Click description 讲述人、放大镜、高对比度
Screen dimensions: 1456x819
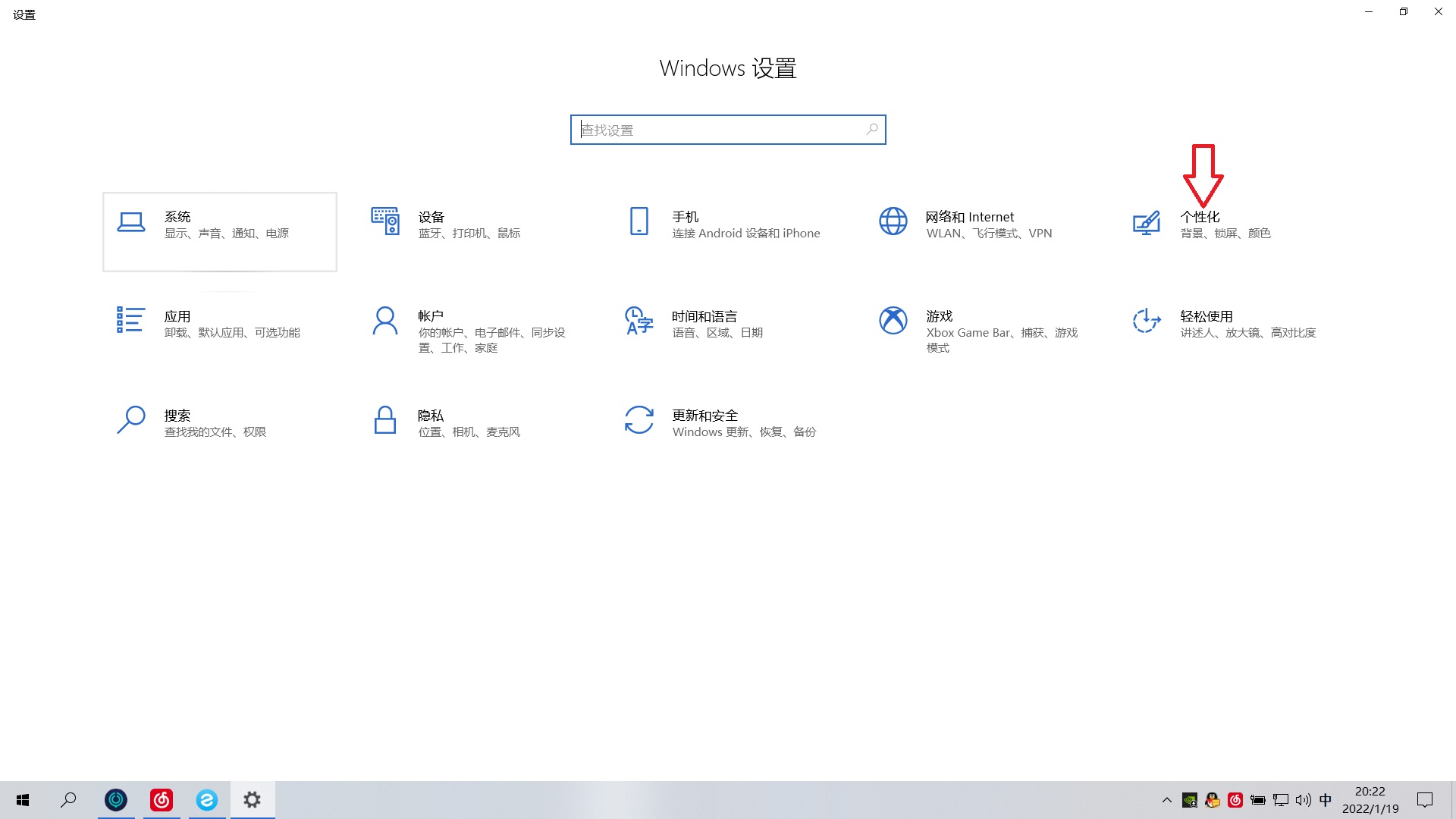coord(1248,333)
